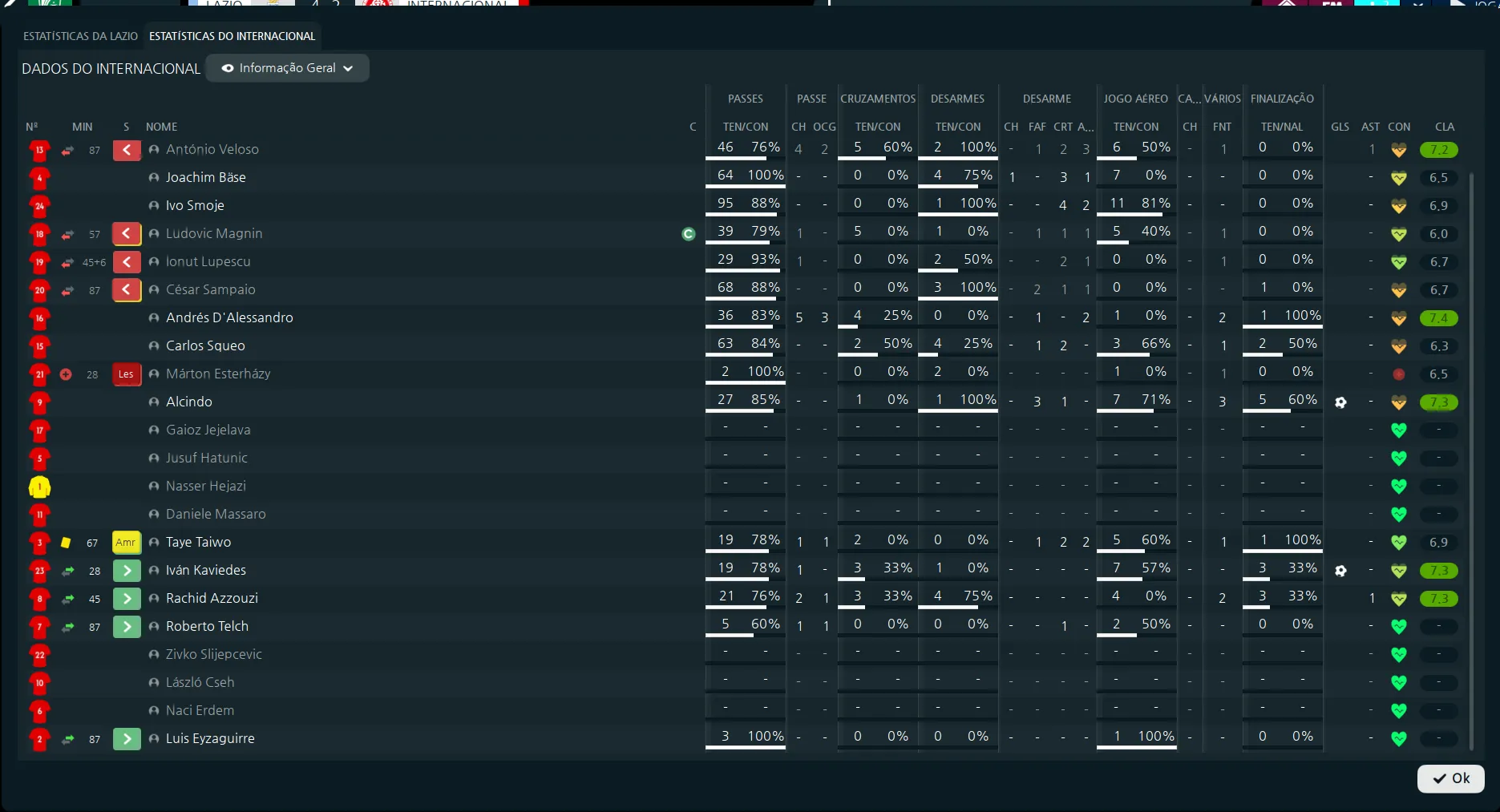
Task: Click the injury red cross icon for Márton Esterházy
Action: [x=66, y=374]
